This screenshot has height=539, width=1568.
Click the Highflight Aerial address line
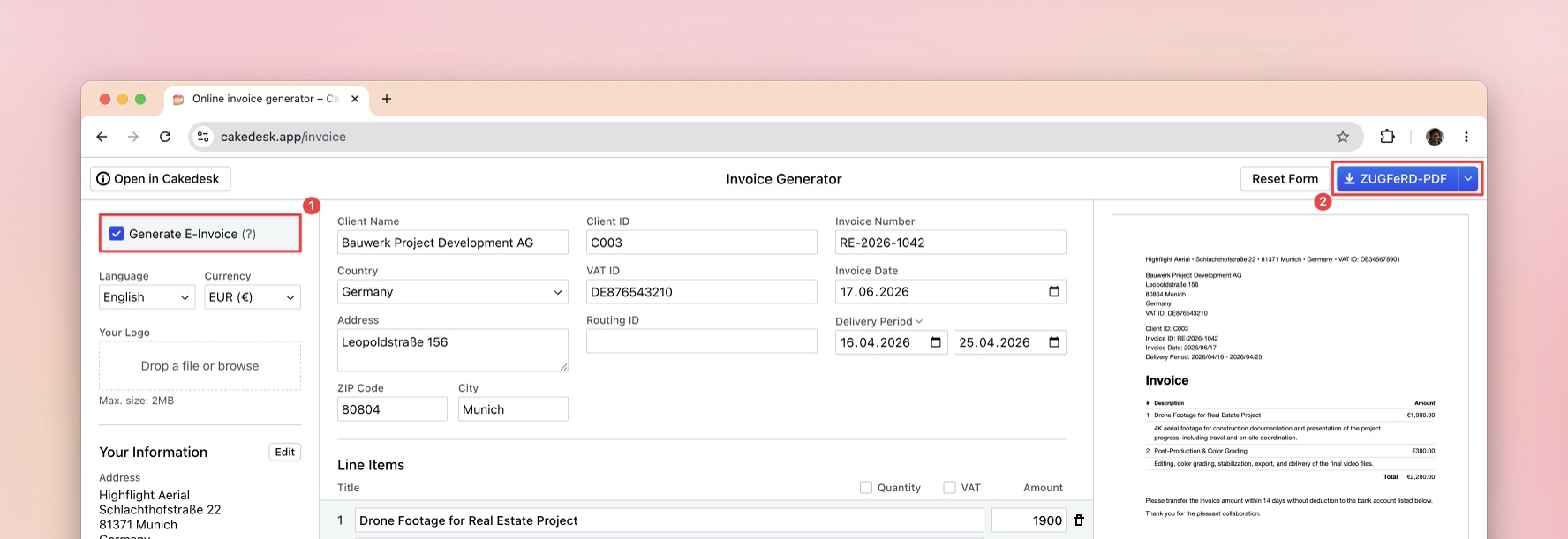coord(145,495)
